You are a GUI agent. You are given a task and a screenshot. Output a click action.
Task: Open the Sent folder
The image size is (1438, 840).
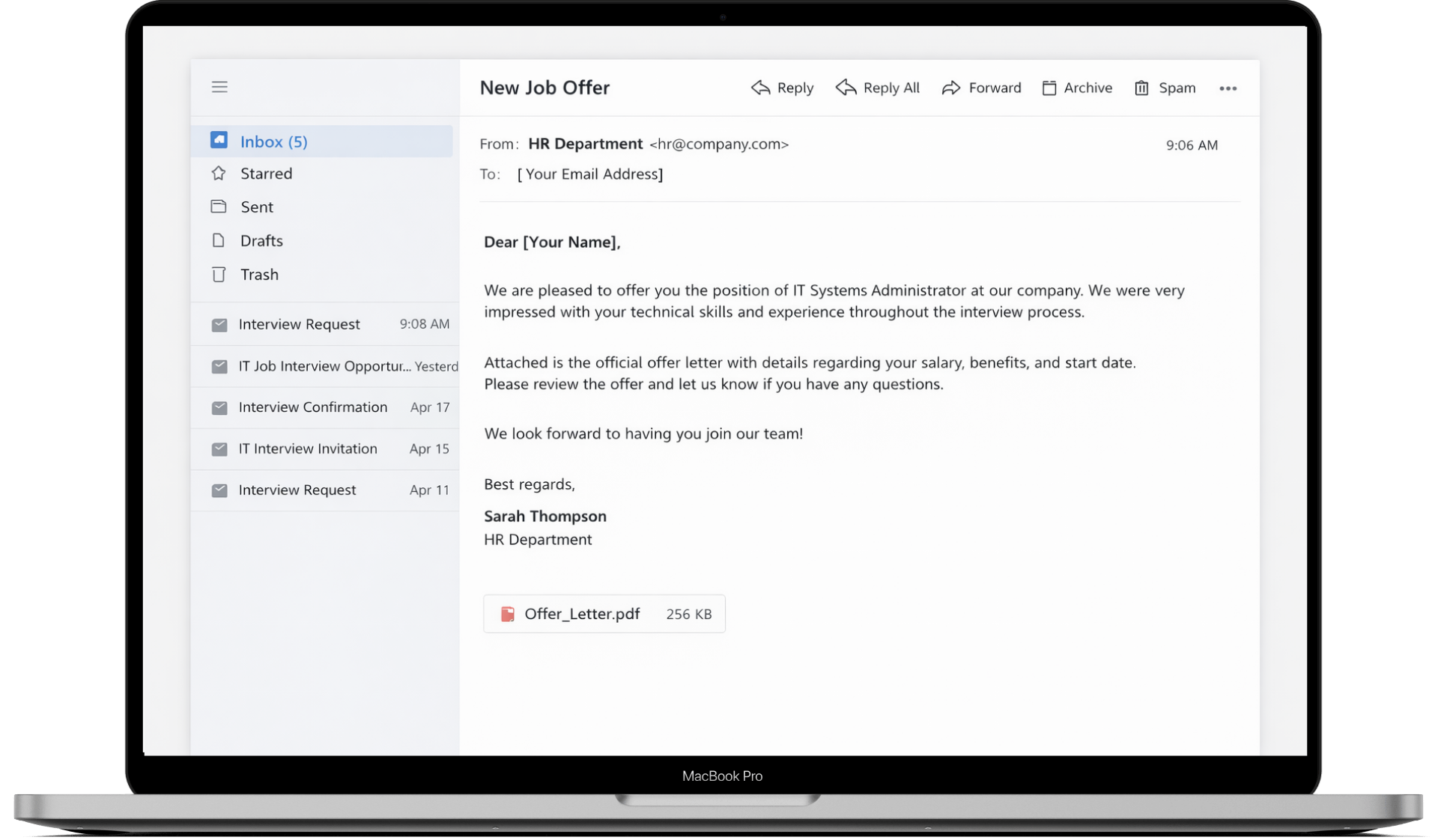(322, 207)
